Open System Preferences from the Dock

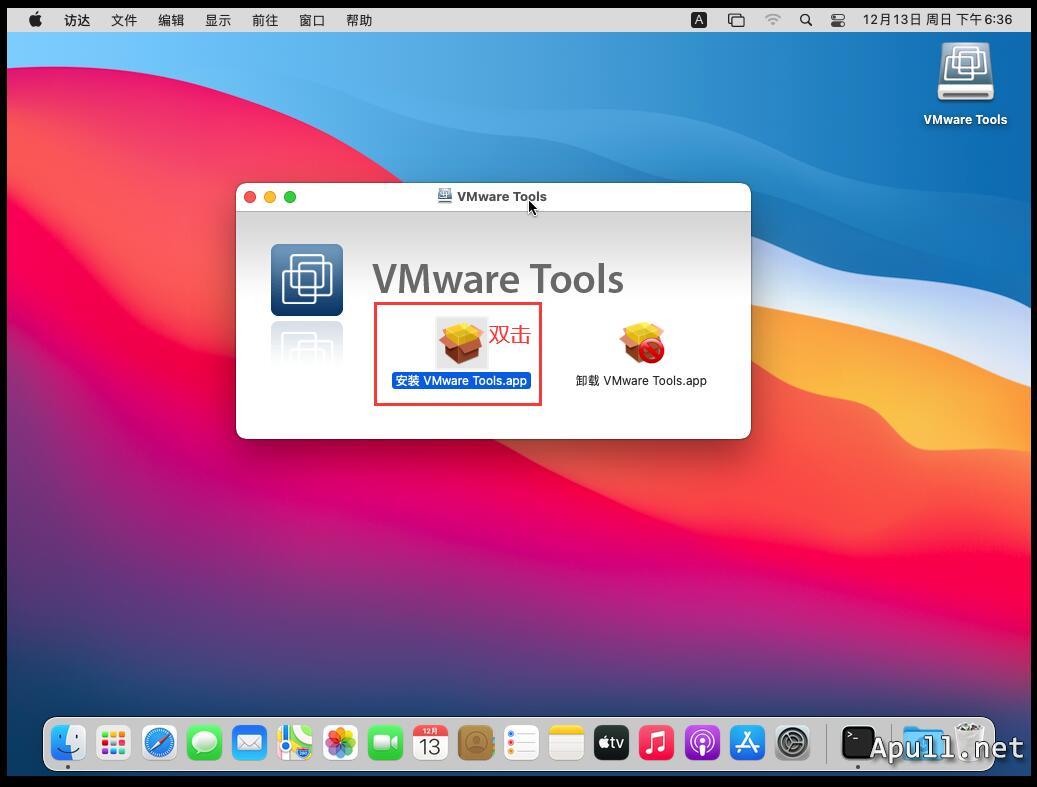792,743
